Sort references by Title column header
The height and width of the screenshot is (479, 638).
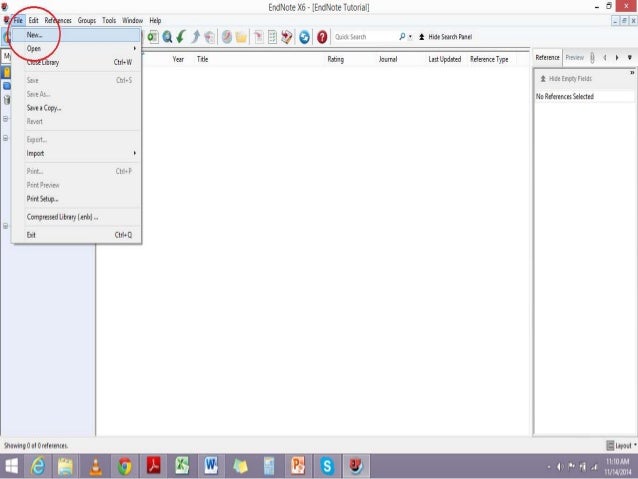point(202,59)
